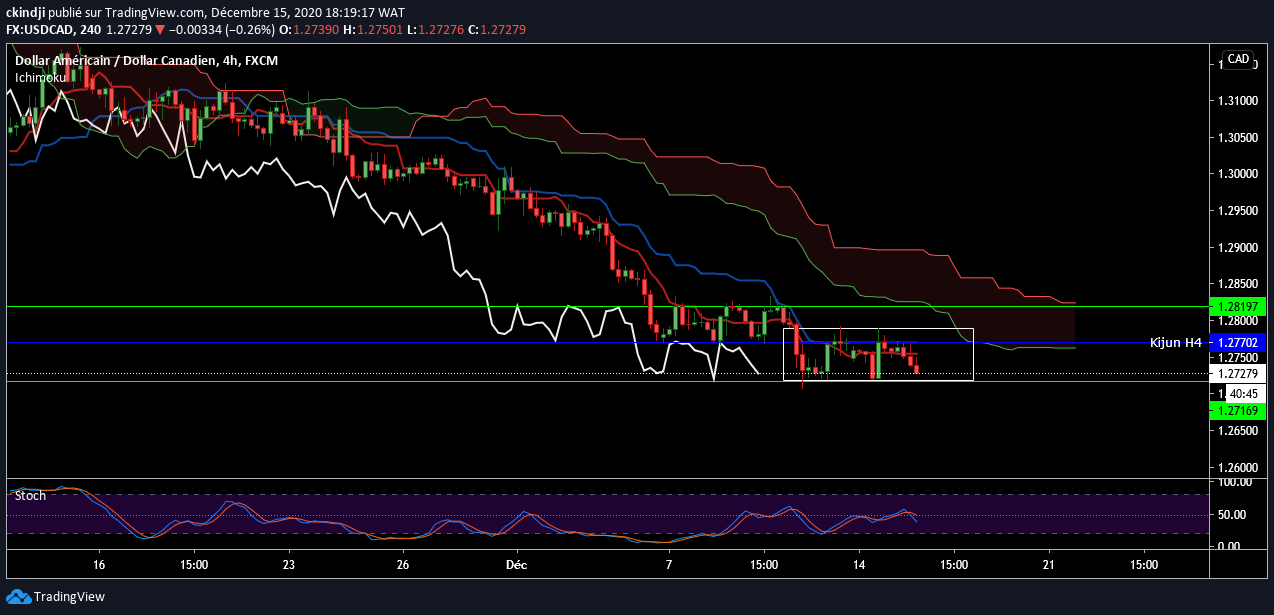Select the Stoch indicator label
The height and width of the screenshot is (615, 1274).
pos(30,495)
